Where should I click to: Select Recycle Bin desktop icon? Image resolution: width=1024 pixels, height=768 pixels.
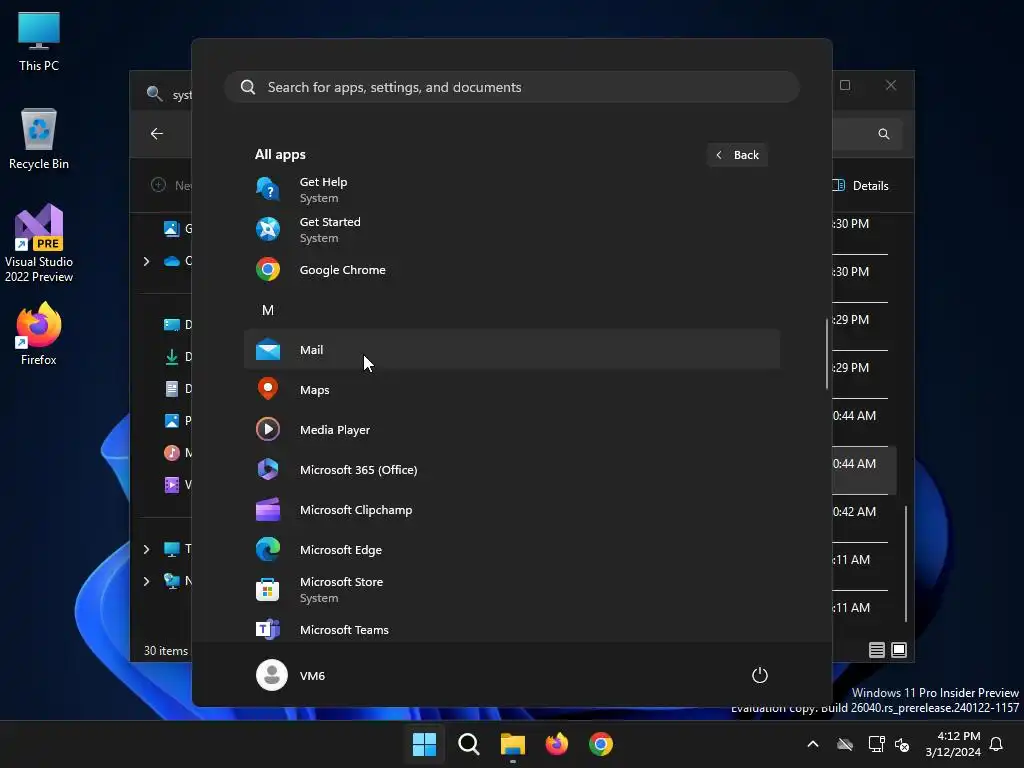(39, 139)
